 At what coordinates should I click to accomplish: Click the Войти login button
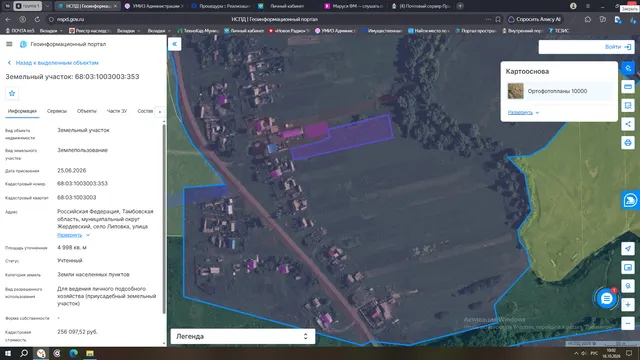pyautogui.click(x=618, y=47)
